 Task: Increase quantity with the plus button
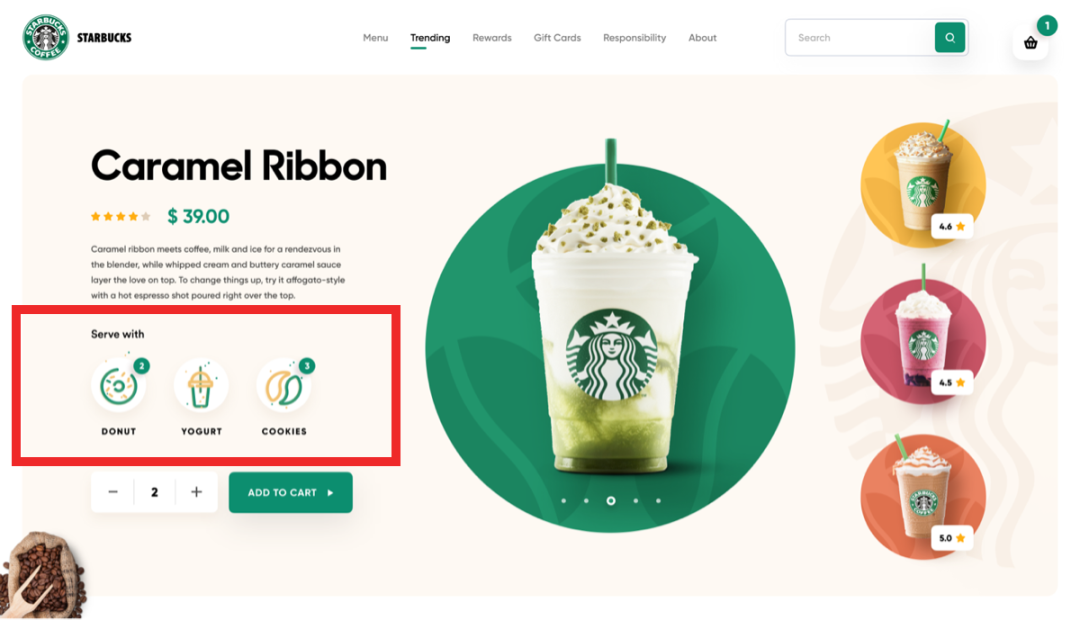tap(196, 492)
